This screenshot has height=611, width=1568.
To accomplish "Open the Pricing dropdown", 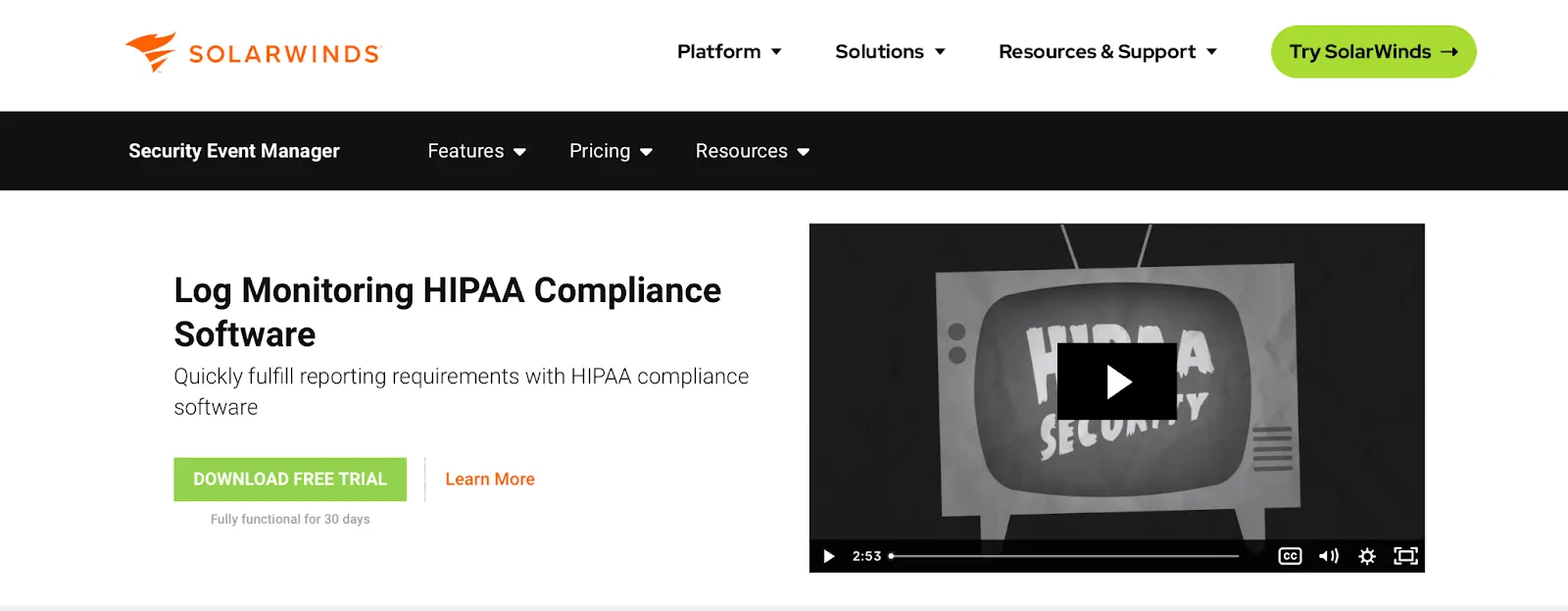I will point(611,151).
